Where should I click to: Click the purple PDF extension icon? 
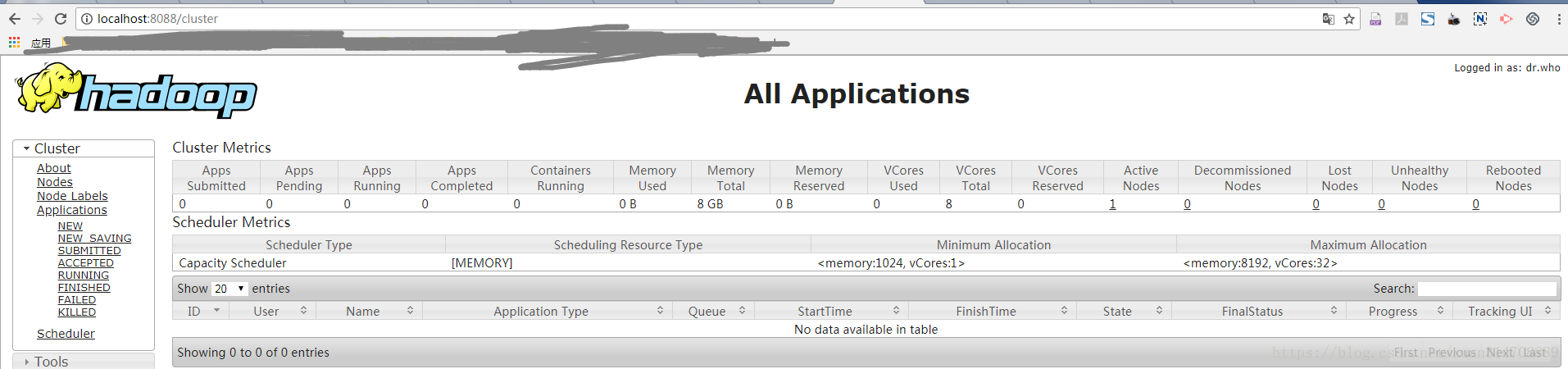(1375, 19)
